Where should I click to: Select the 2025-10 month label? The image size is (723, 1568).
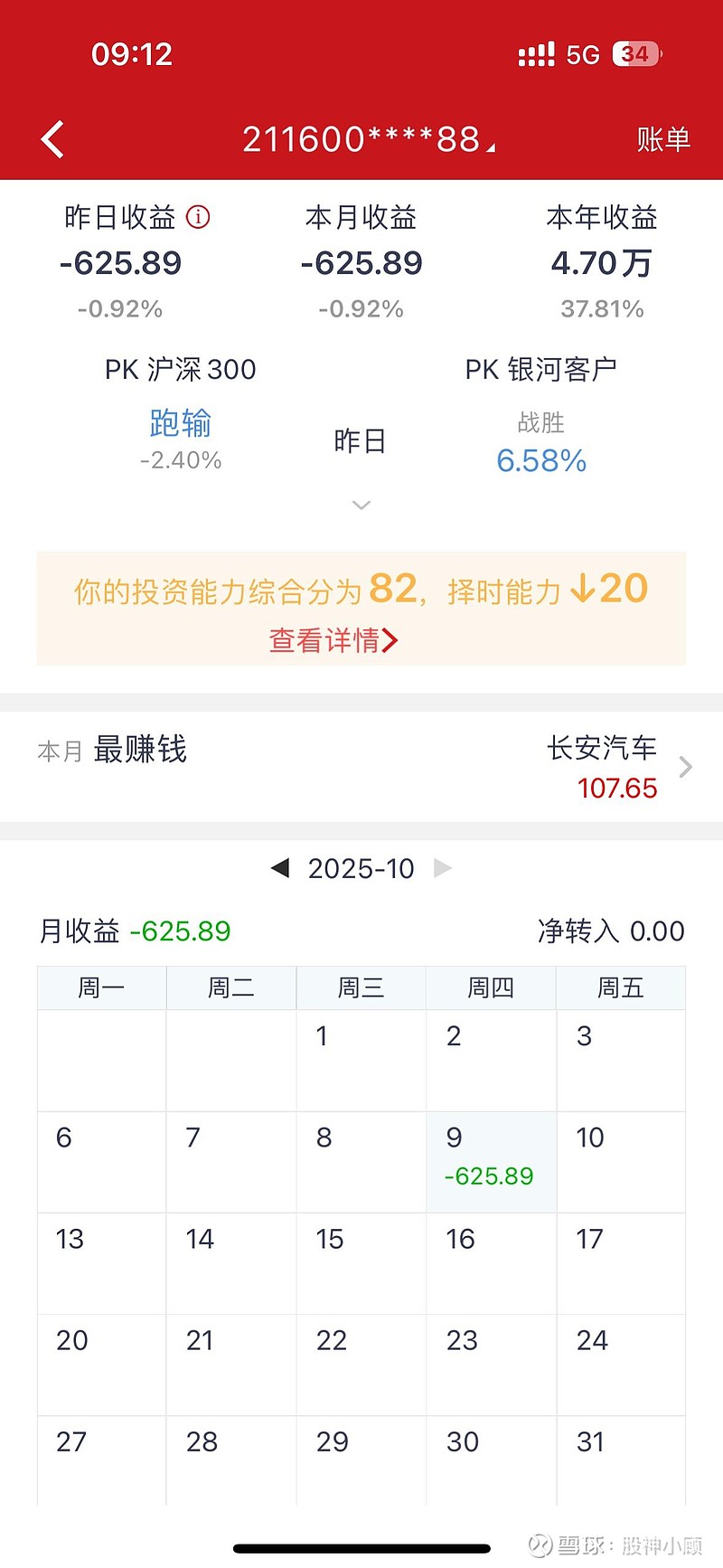coord(361,869)
